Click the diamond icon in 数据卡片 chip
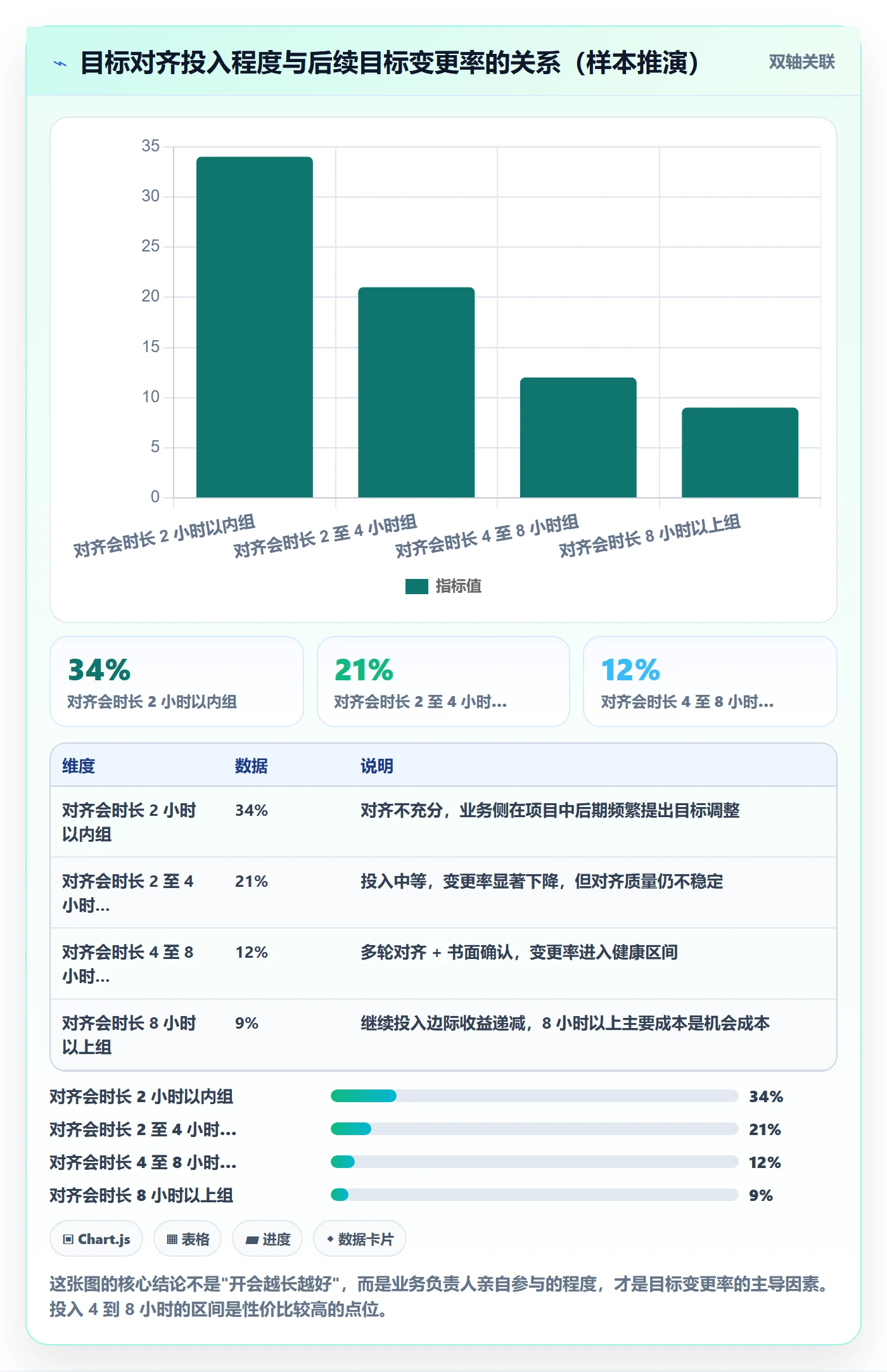The width and height of the screenshot is (887, 1372). coord(330,1239)
